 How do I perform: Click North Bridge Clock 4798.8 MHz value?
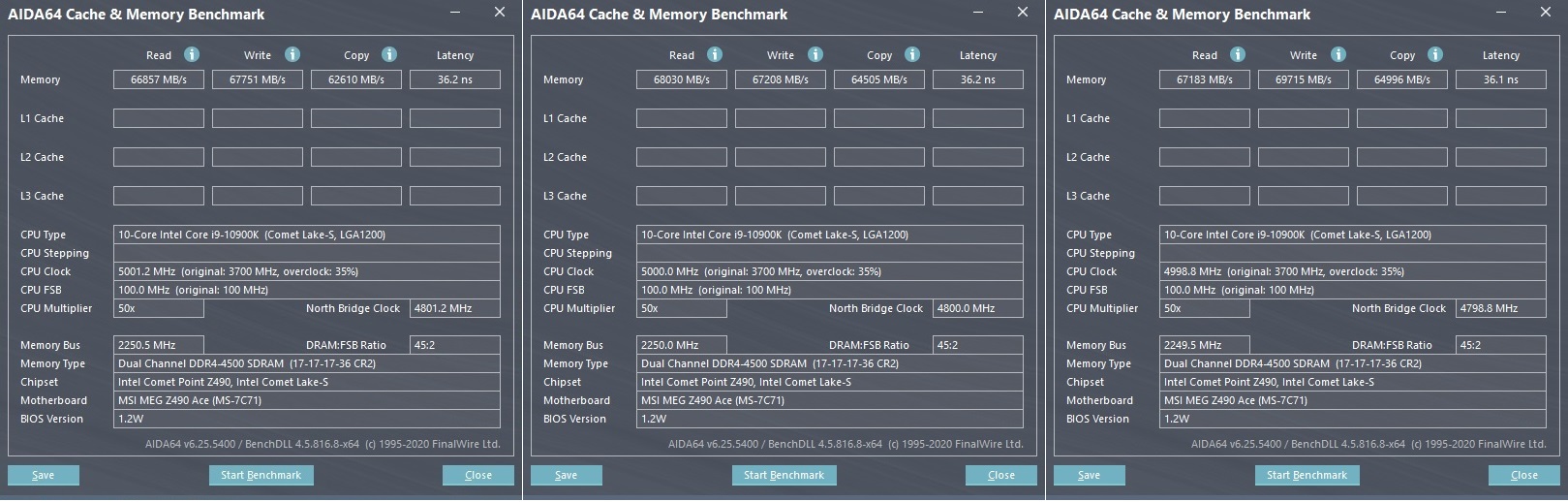tap(1501, 308)
